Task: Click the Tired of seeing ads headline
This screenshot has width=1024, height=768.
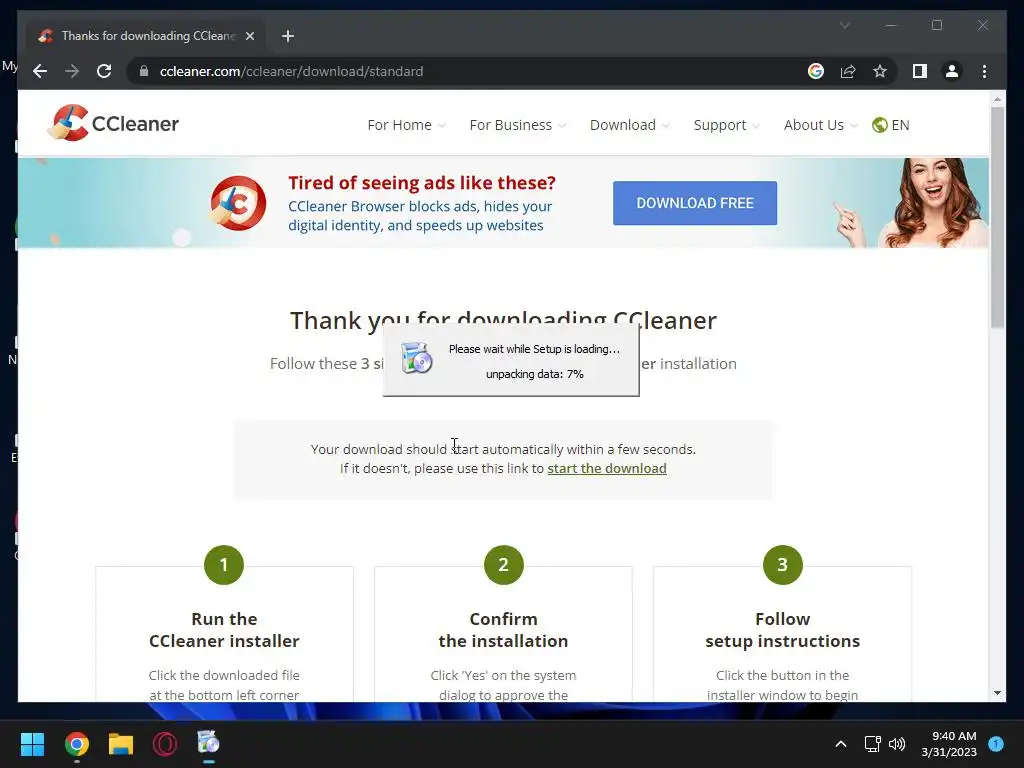Action: coord(422,183)
